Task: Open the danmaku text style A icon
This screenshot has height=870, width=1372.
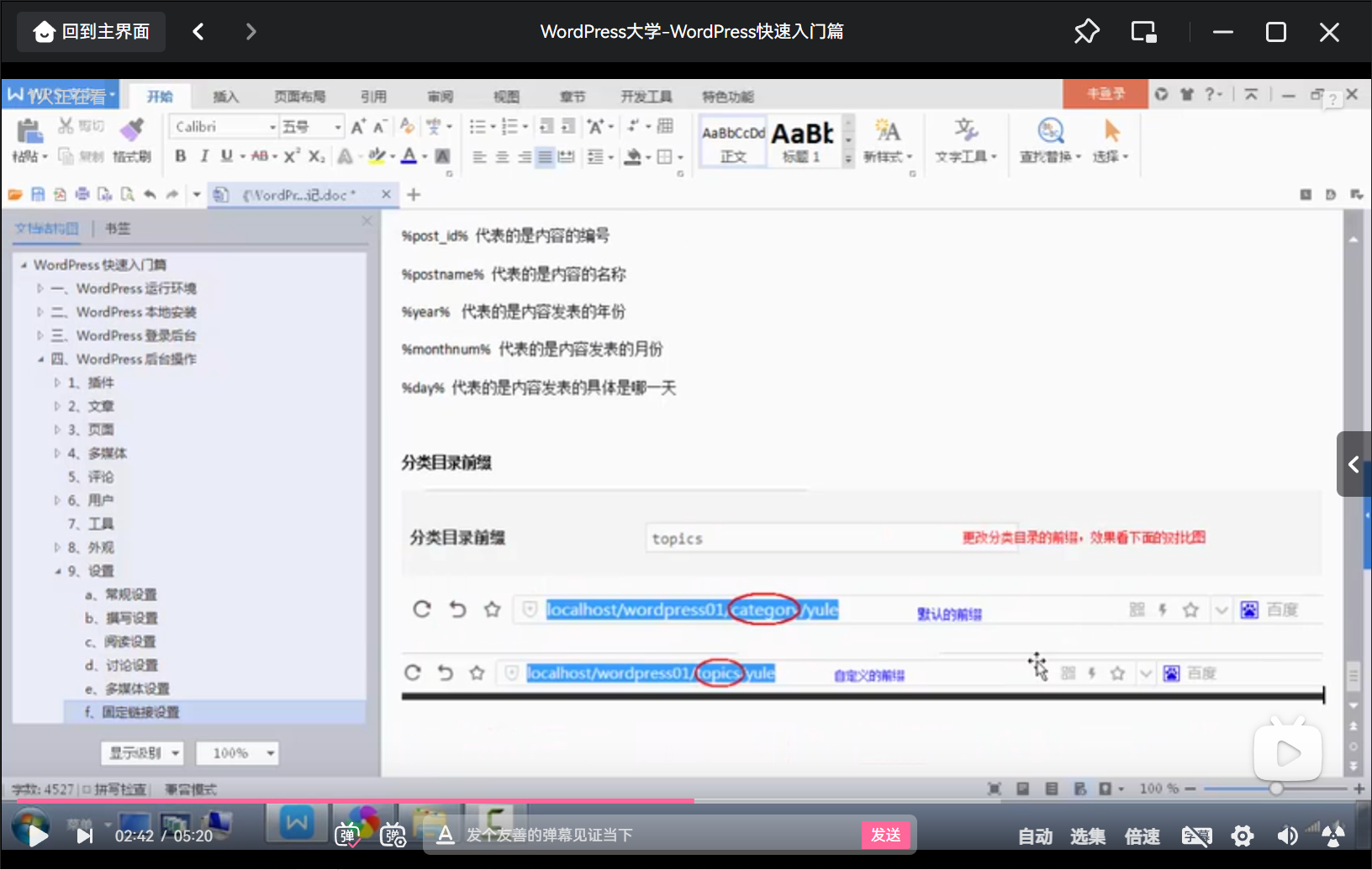Action: 446,835
